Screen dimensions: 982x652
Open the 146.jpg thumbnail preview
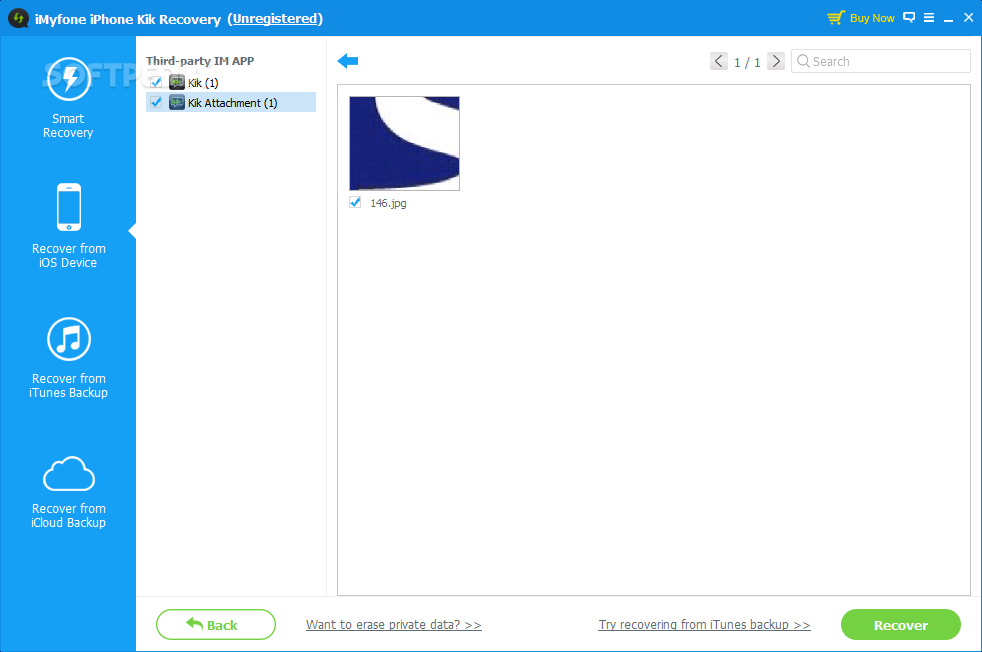404,143
